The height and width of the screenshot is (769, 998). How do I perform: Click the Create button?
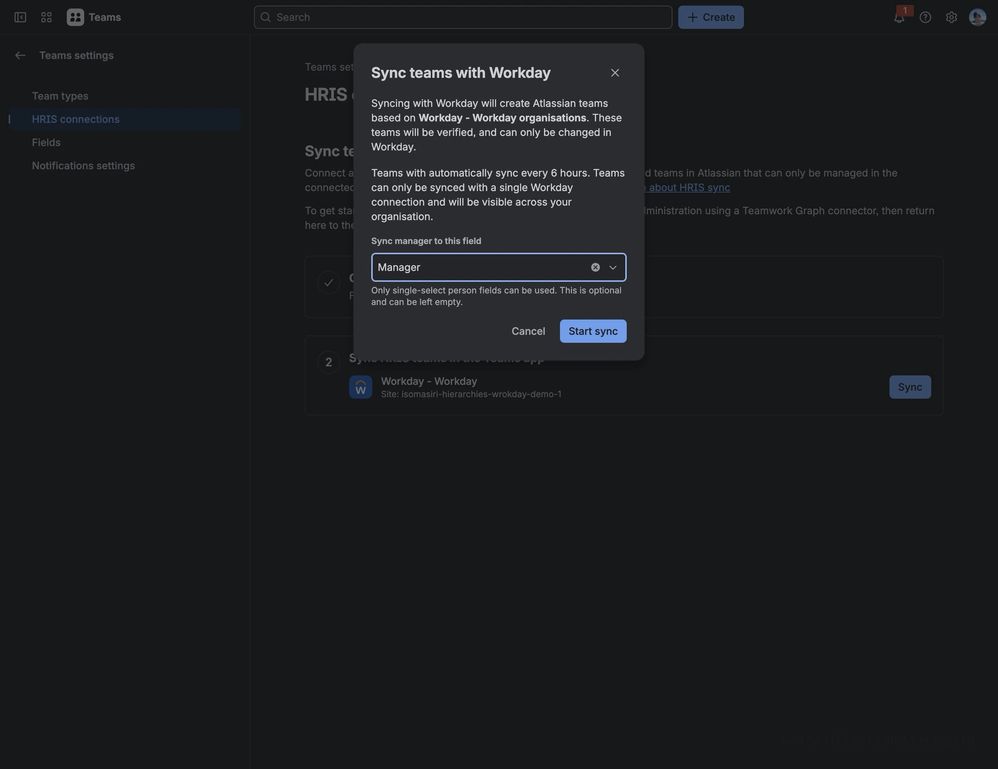tap(711, 17)
